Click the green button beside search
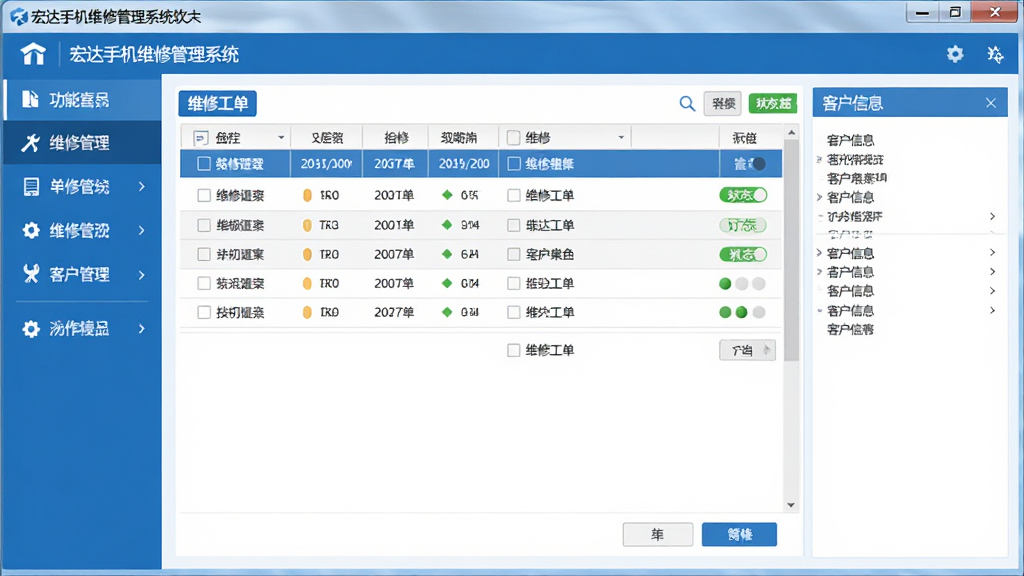This screenshot has height=576, width=1024. (773, 103)
